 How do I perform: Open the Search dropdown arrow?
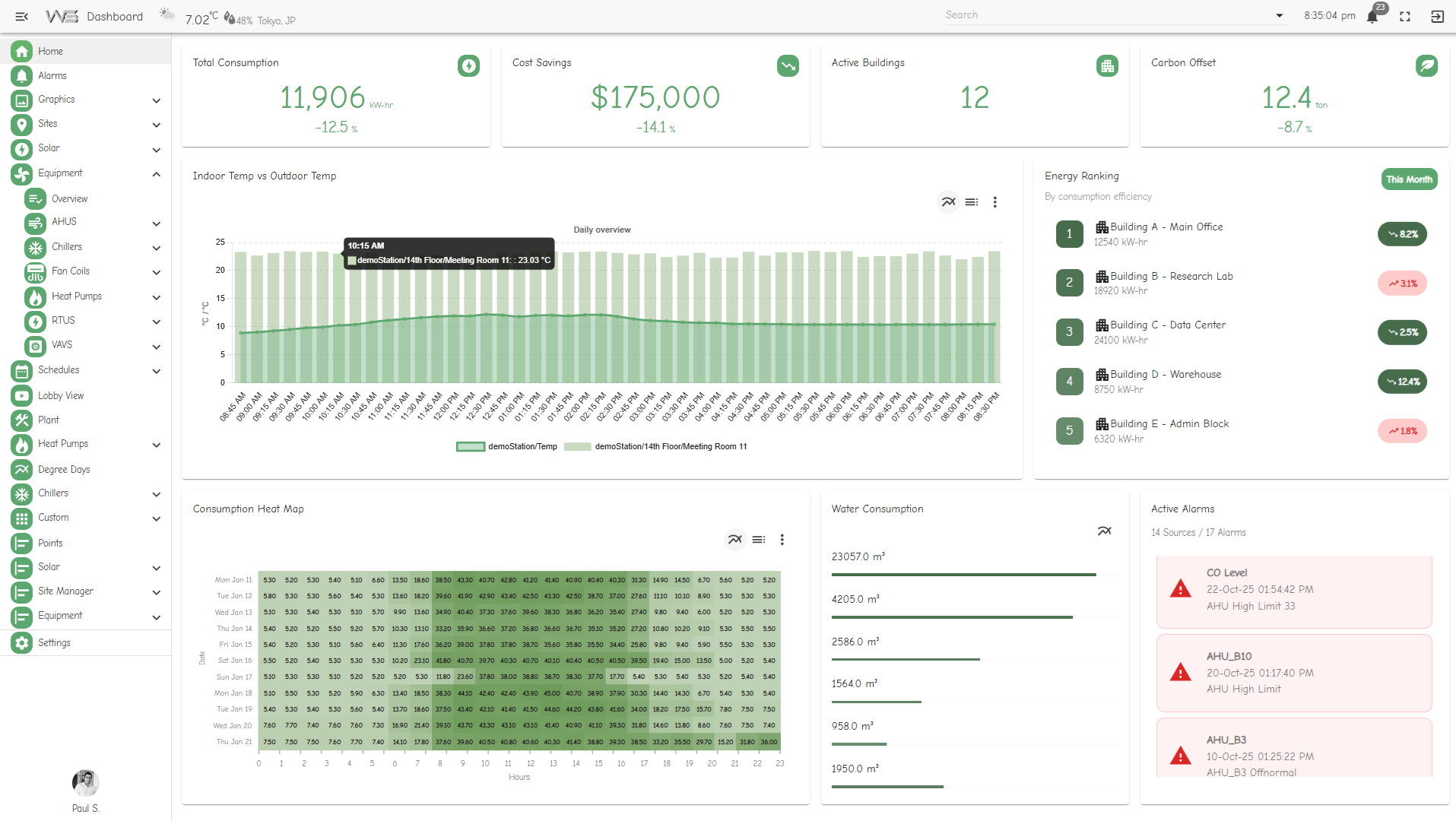coord(1279,16)
